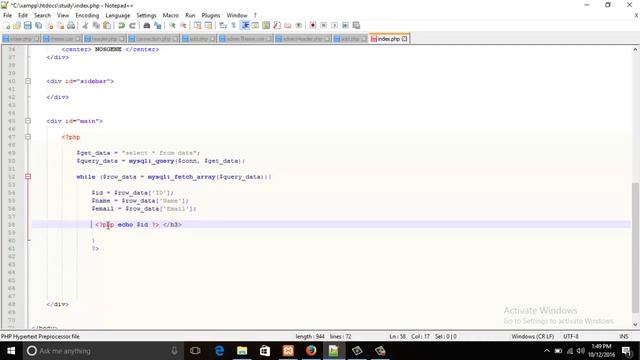This screenshot has height=360, width=640.
Task: Switch to the theme.css tab
Action: (62, 39)
